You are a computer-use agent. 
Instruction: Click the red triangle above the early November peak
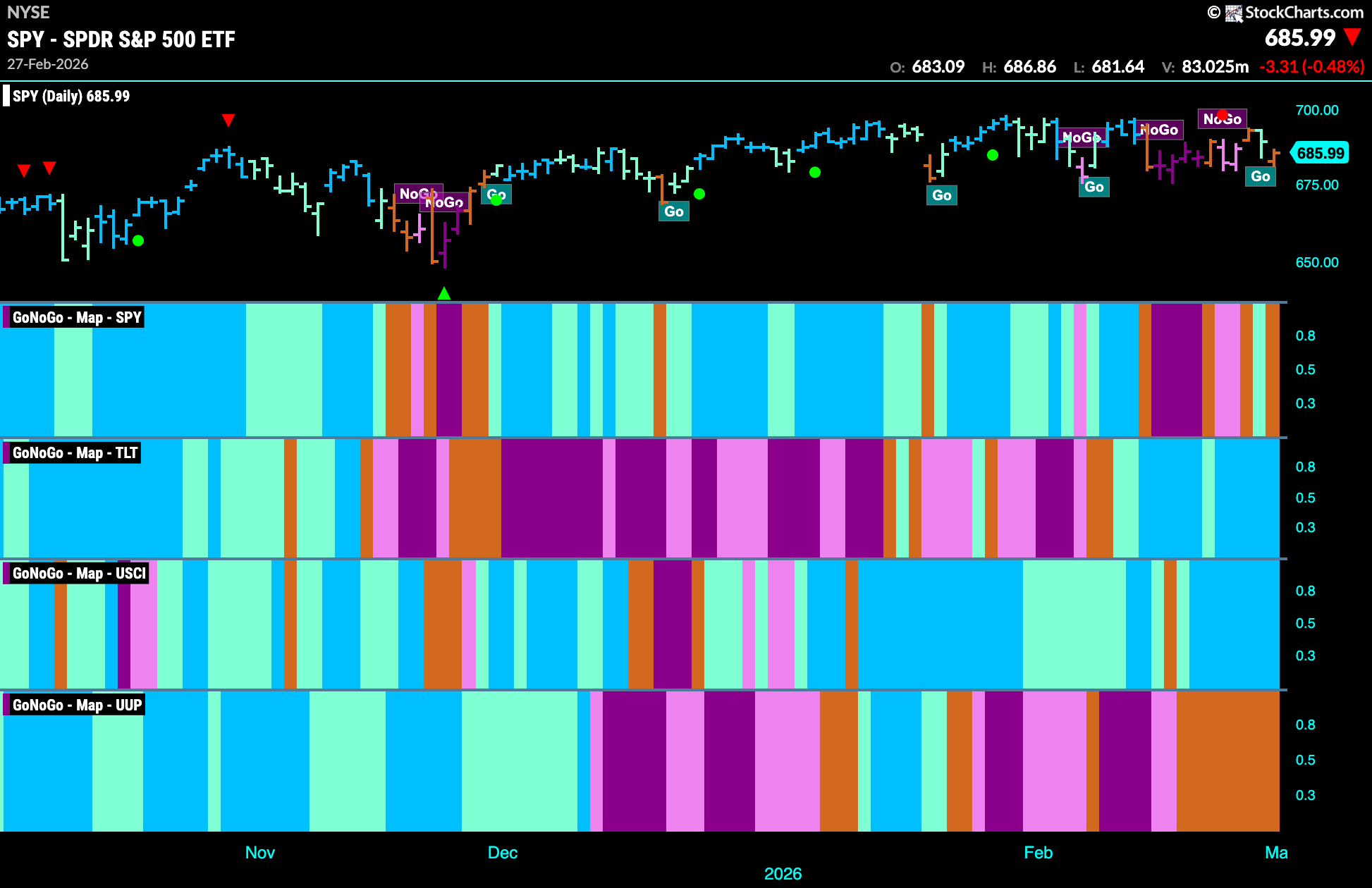(228, 121)
